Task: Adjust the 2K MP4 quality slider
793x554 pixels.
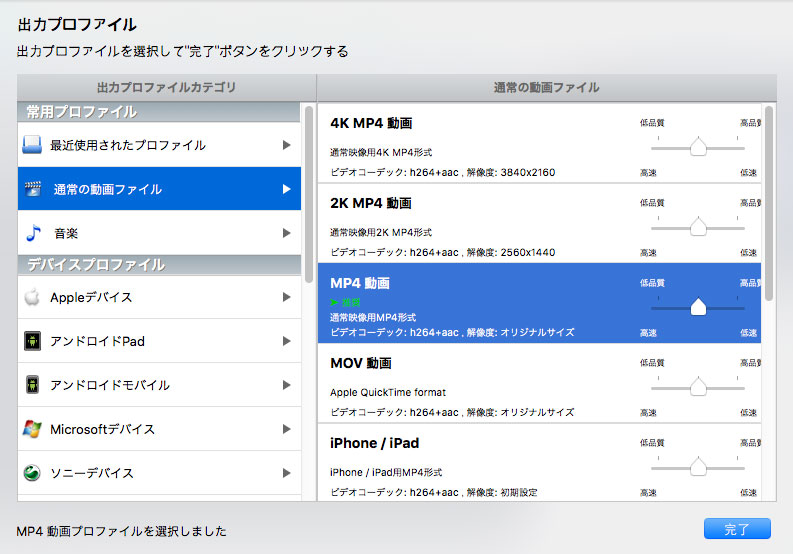Action: [x=698, y=226]
